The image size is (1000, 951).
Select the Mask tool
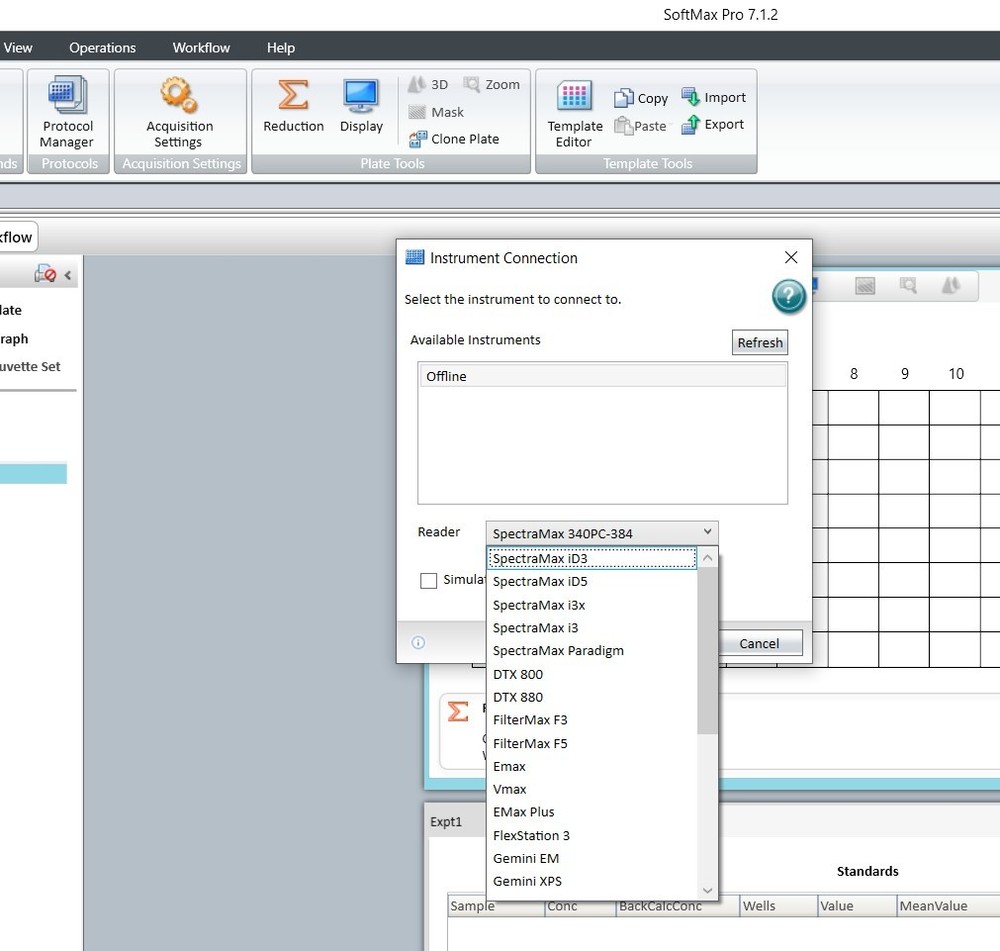(x=436, y=112)
